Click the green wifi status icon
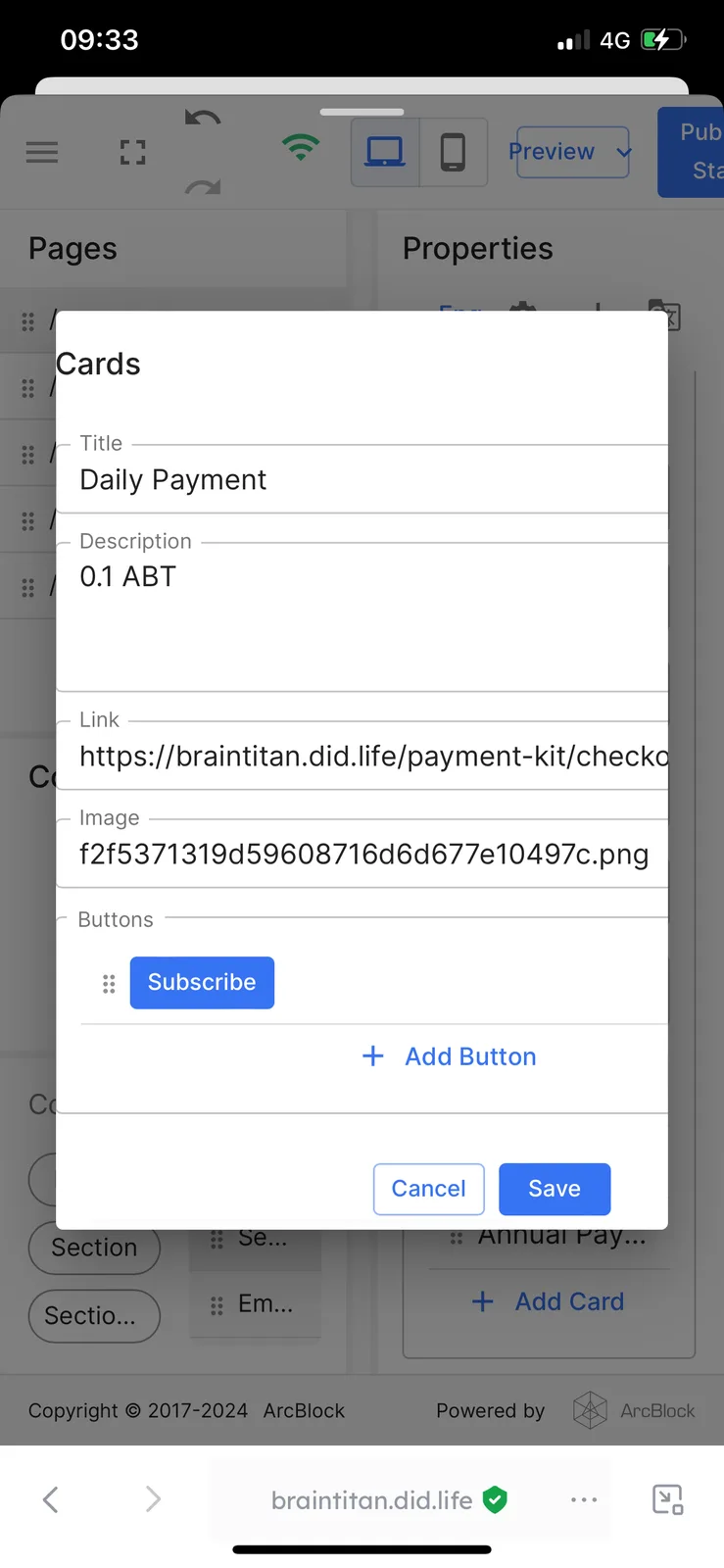The height and width of the screenshot is (1568, 724). [301, 148]
